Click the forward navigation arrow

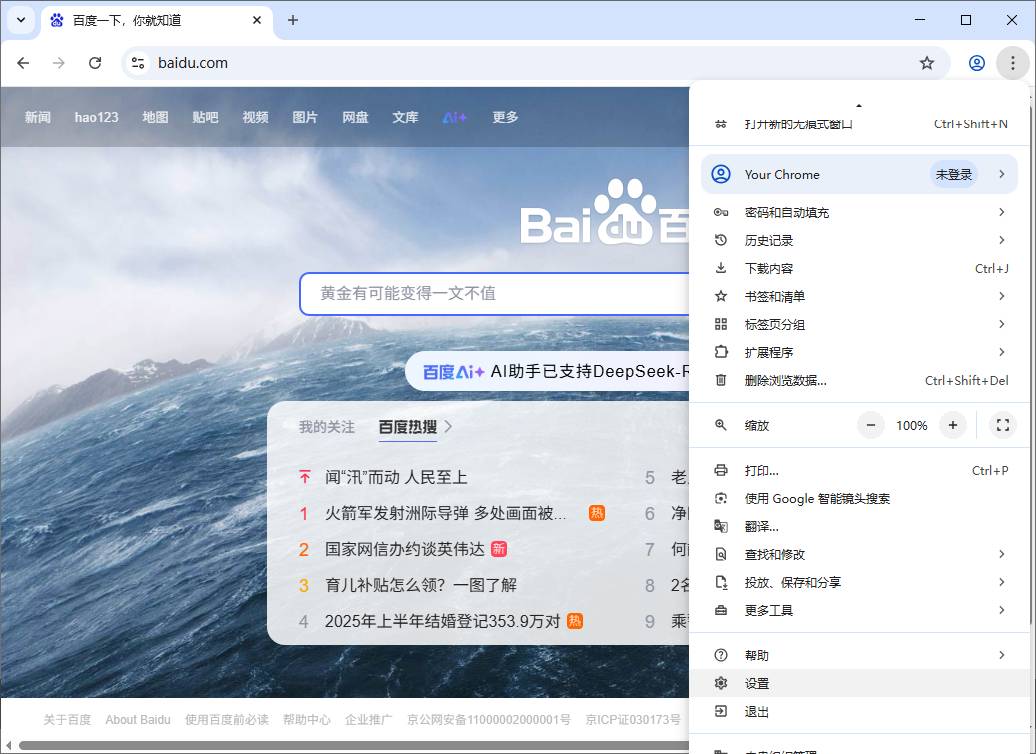click(x=59, y=62)
